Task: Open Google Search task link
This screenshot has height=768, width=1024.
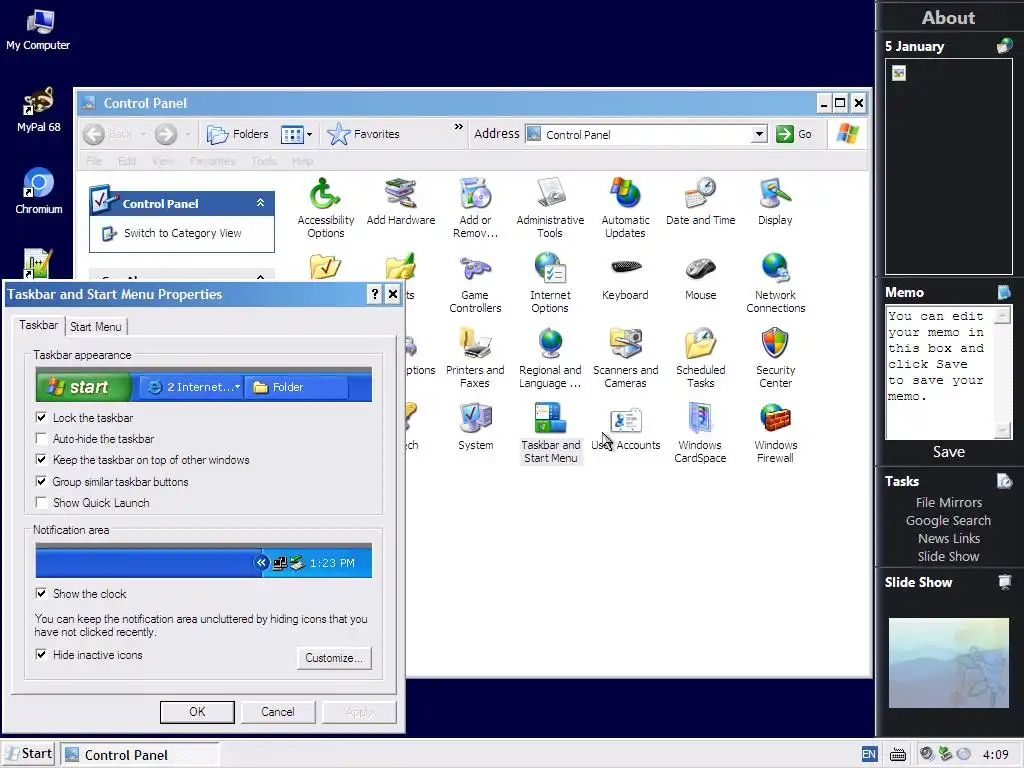Action: [948, 520]
